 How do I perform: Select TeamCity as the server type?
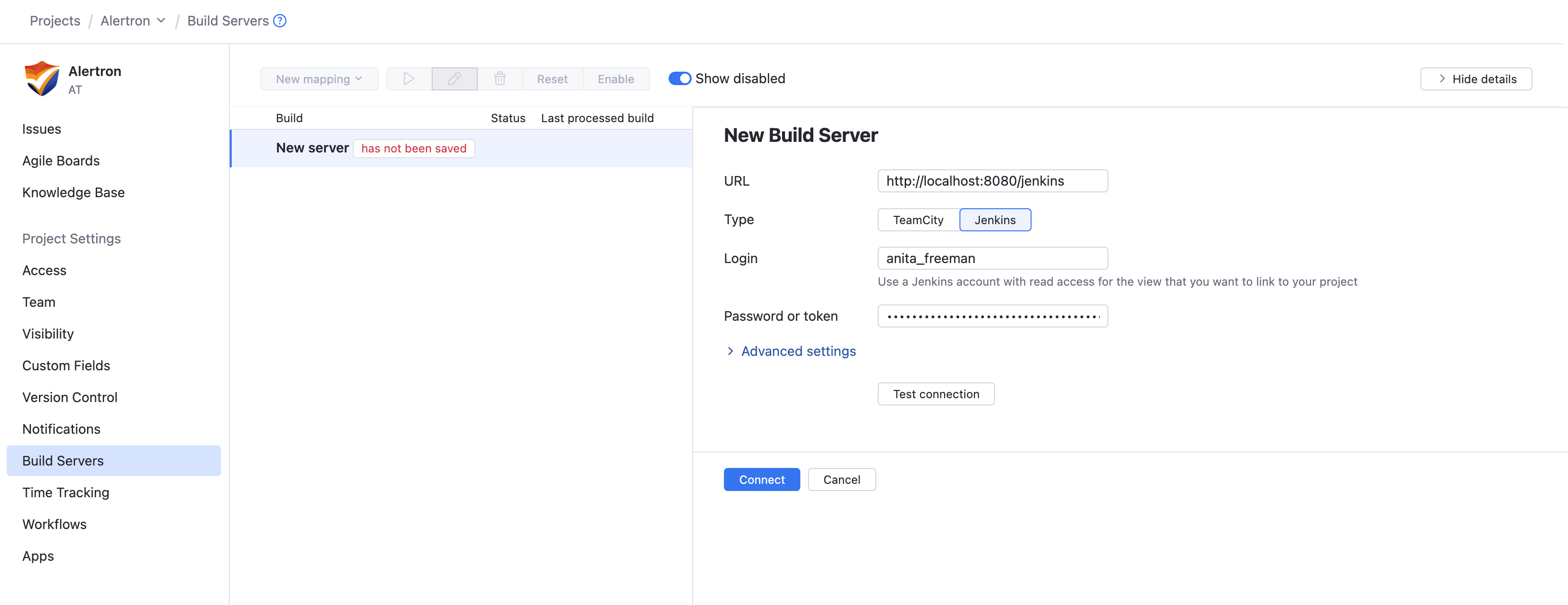tap(917, 219)
